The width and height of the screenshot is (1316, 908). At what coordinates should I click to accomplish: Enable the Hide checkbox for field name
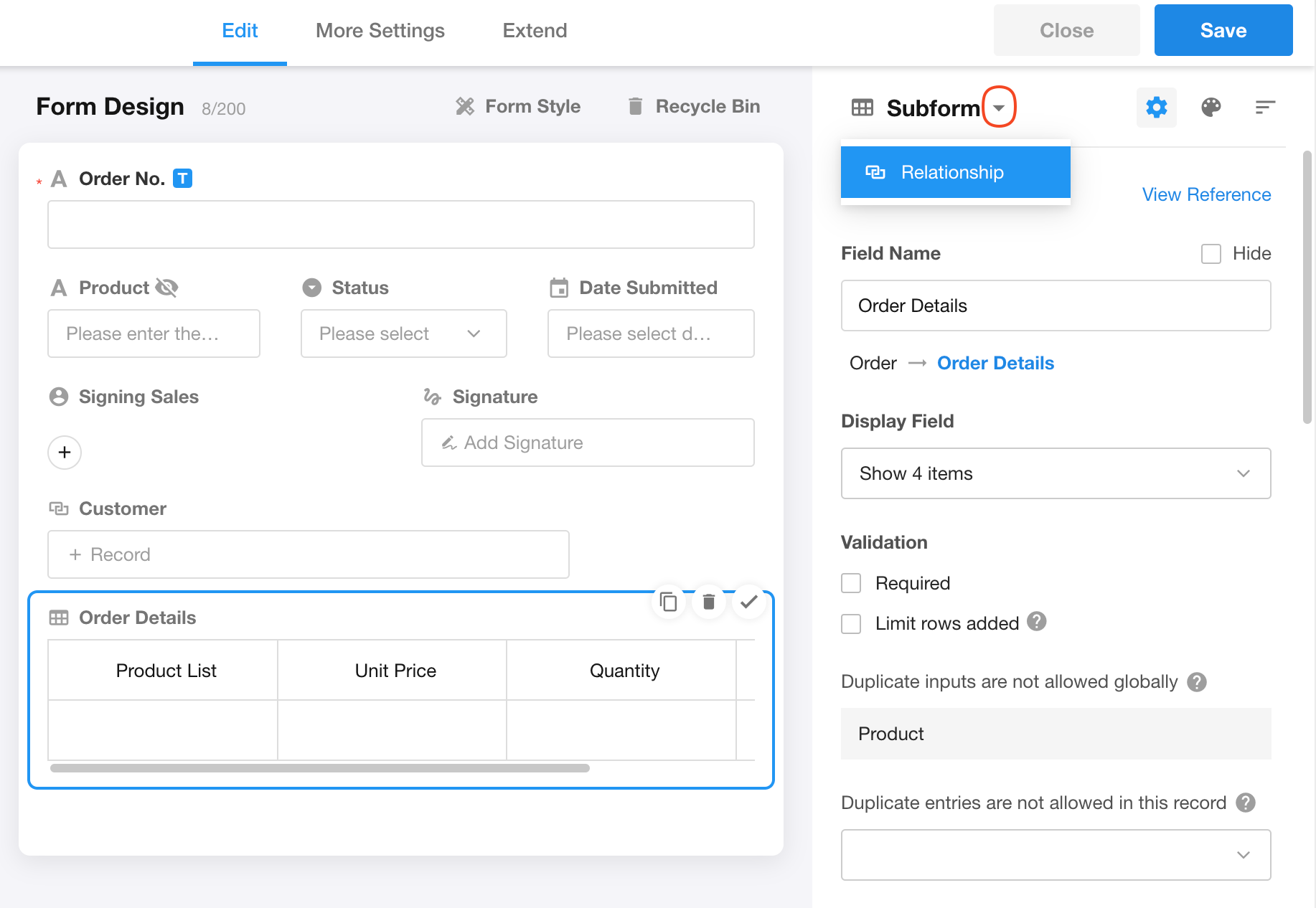[1211, 254]
